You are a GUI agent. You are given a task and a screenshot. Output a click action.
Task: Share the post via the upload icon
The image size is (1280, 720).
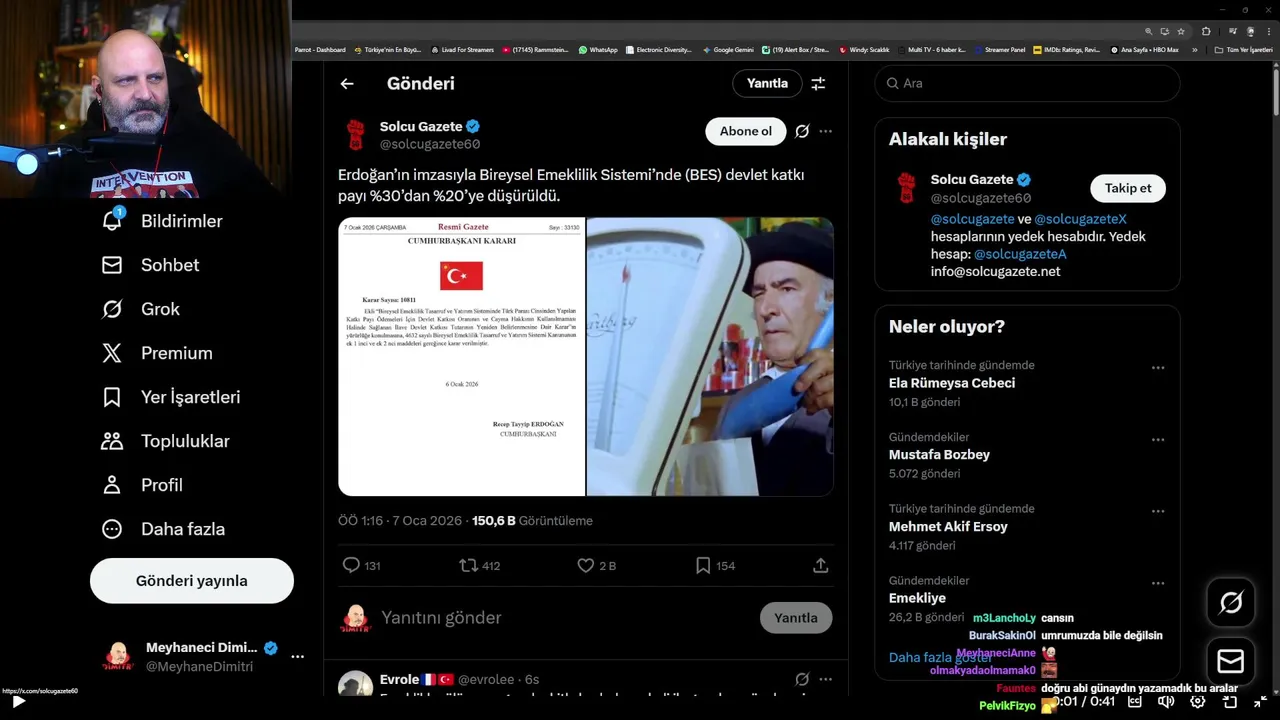click(820, 565)
